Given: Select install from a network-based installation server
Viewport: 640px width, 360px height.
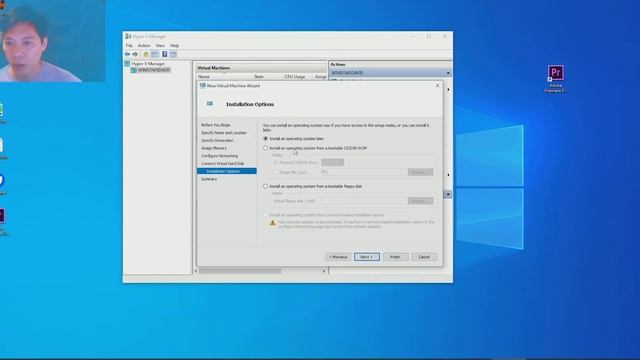Looking at the screenshot, I should pyautogui.click(x=266, y=215).
